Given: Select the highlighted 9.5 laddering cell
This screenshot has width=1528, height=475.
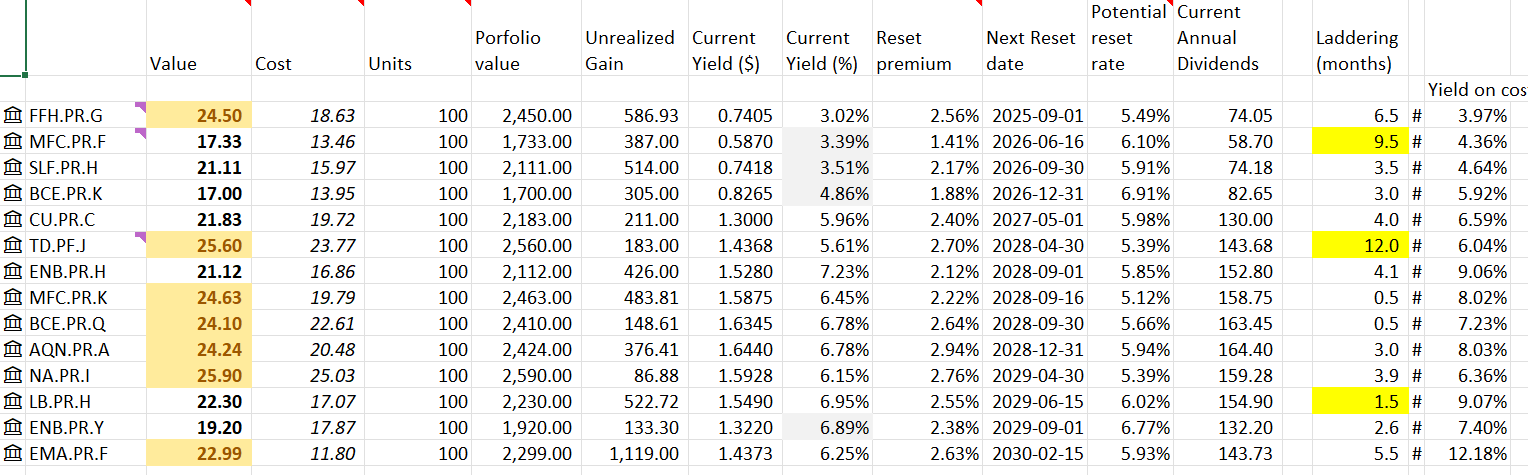Looking at the screenshot, I should tap(1360, 142).
